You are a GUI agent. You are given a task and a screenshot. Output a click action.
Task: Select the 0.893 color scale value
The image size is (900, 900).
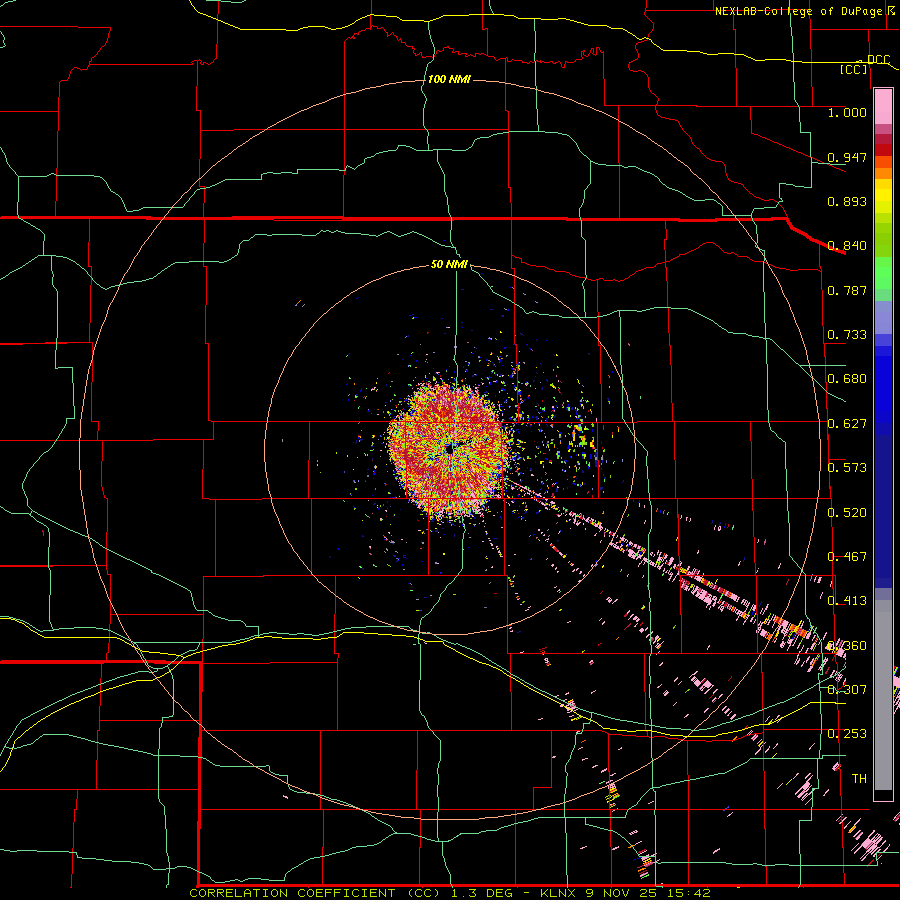(x=847, y=201)
